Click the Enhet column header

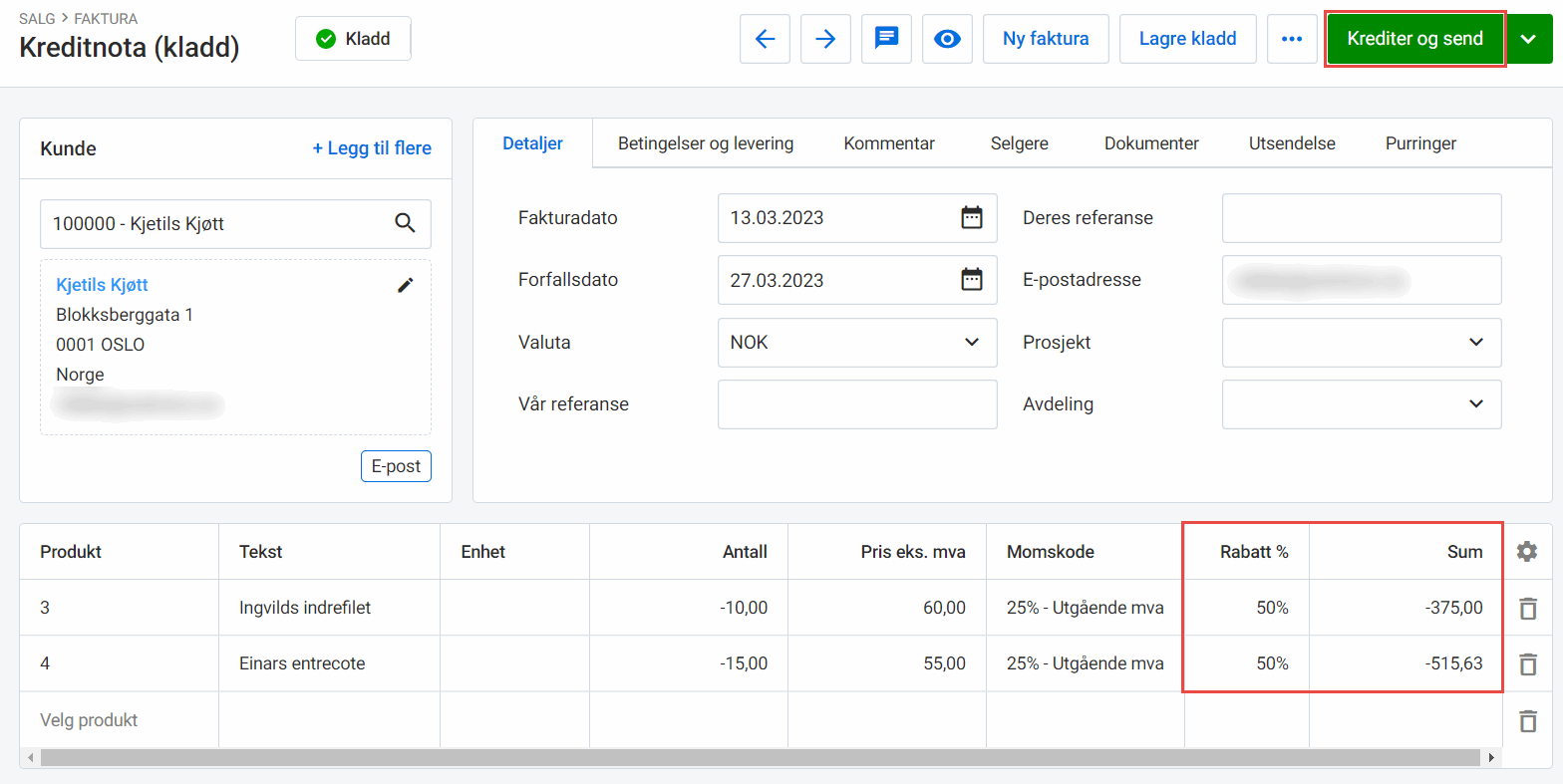coord(514,552)
